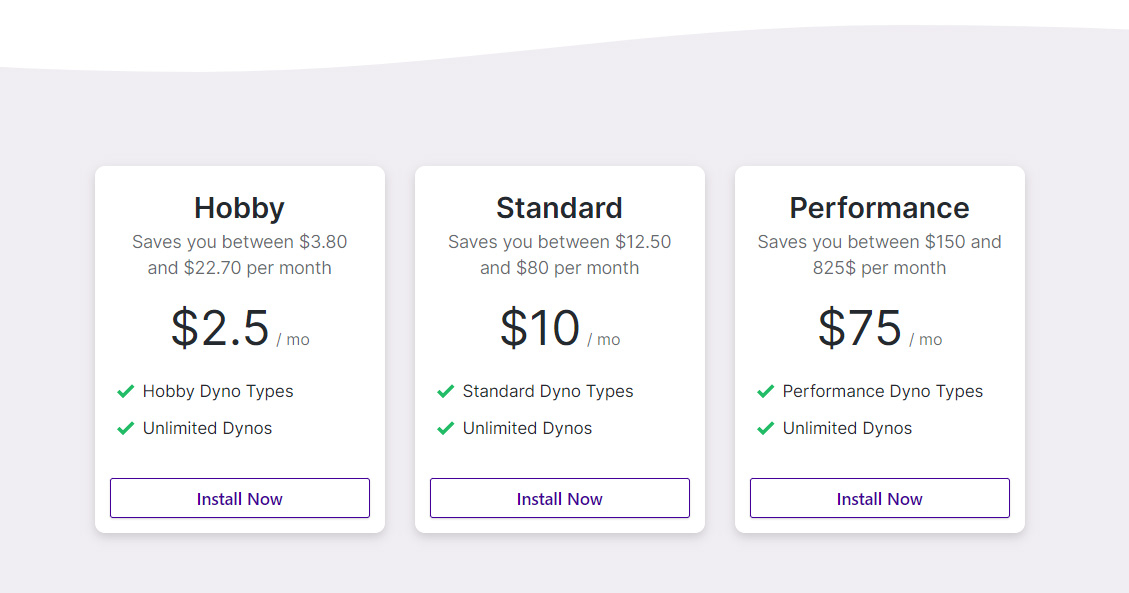This screenshot has height=593, width=1129.
Task: Select the Performance plan heading
Action: click(x=879, y=208)
